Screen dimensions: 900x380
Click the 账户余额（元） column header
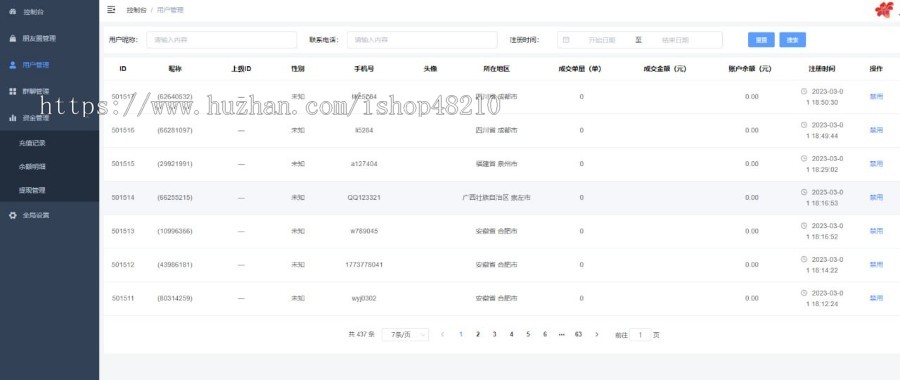pos(750,69)
